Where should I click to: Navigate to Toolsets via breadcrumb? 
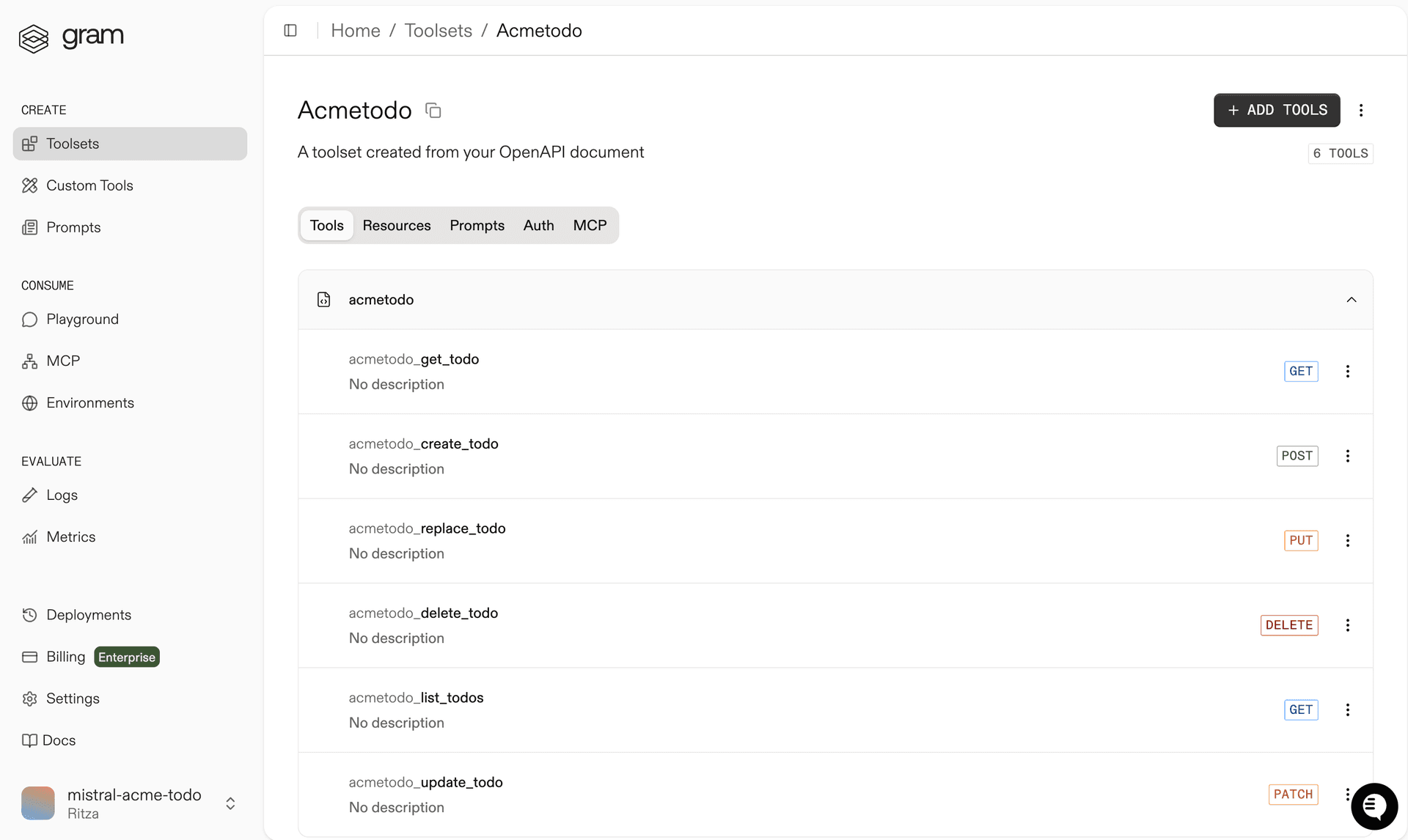pos(439,30)
